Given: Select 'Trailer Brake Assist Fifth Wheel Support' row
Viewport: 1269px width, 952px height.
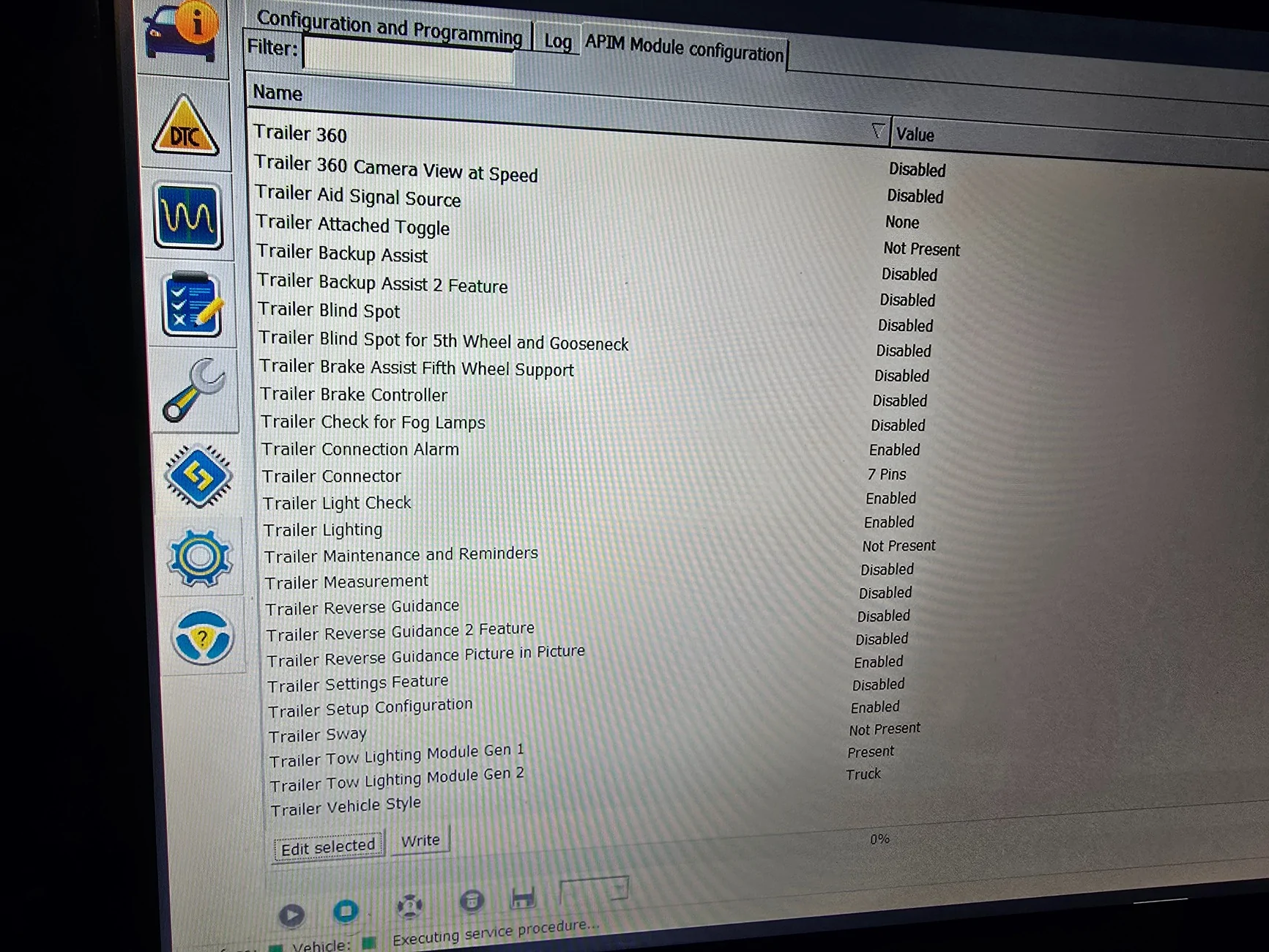Looking at the screenshot, I should click(417, 368).
